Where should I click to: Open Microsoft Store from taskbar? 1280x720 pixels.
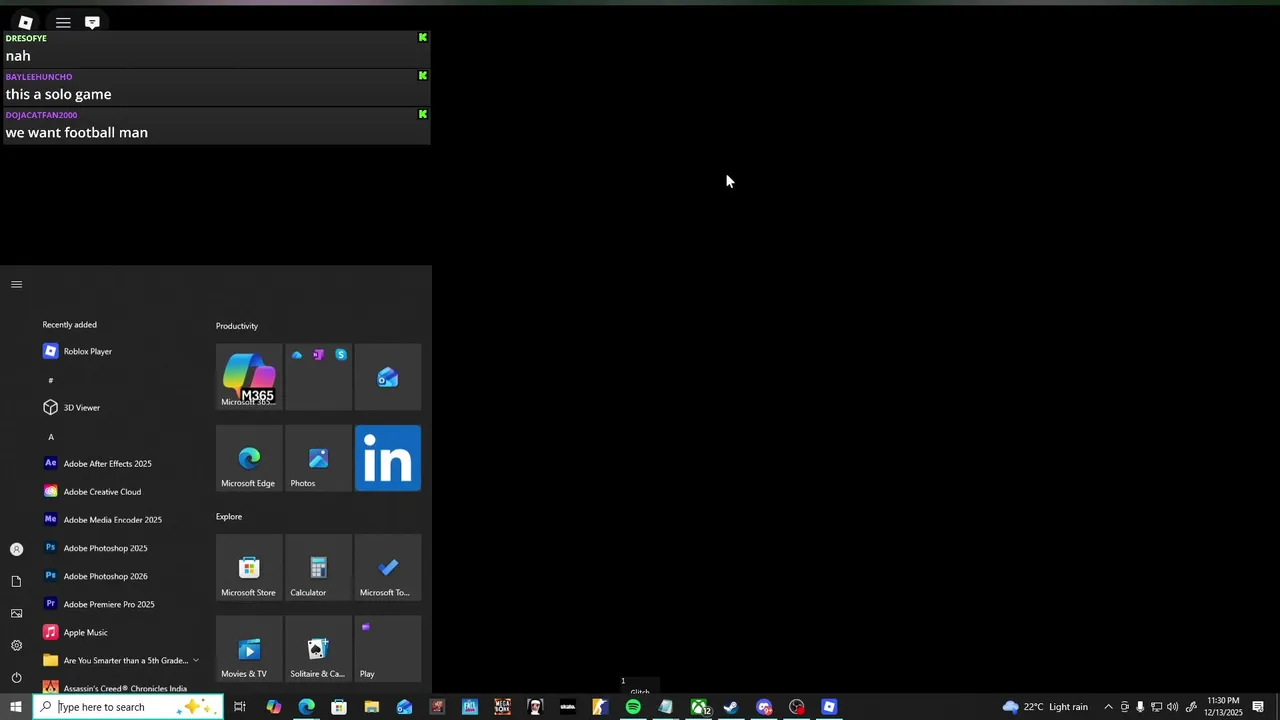tap(339, 707)
